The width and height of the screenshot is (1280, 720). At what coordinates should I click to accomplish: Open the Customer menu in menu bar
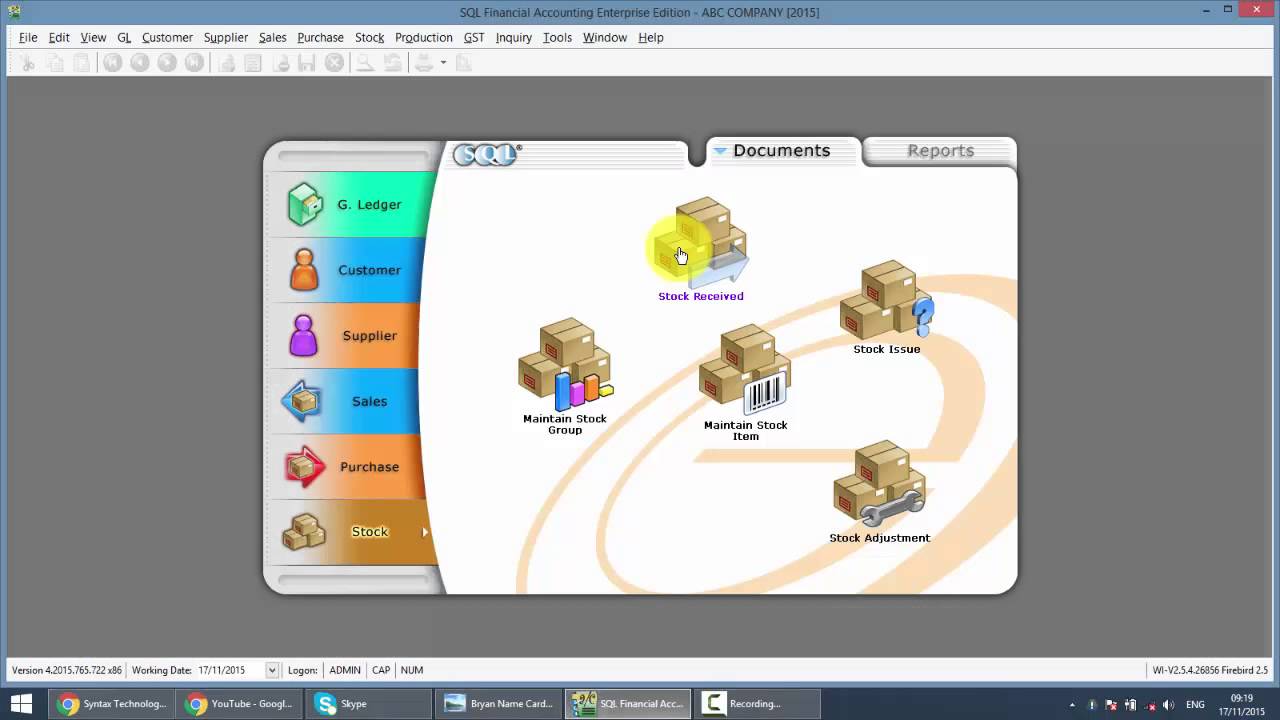[x=167, y=37]
